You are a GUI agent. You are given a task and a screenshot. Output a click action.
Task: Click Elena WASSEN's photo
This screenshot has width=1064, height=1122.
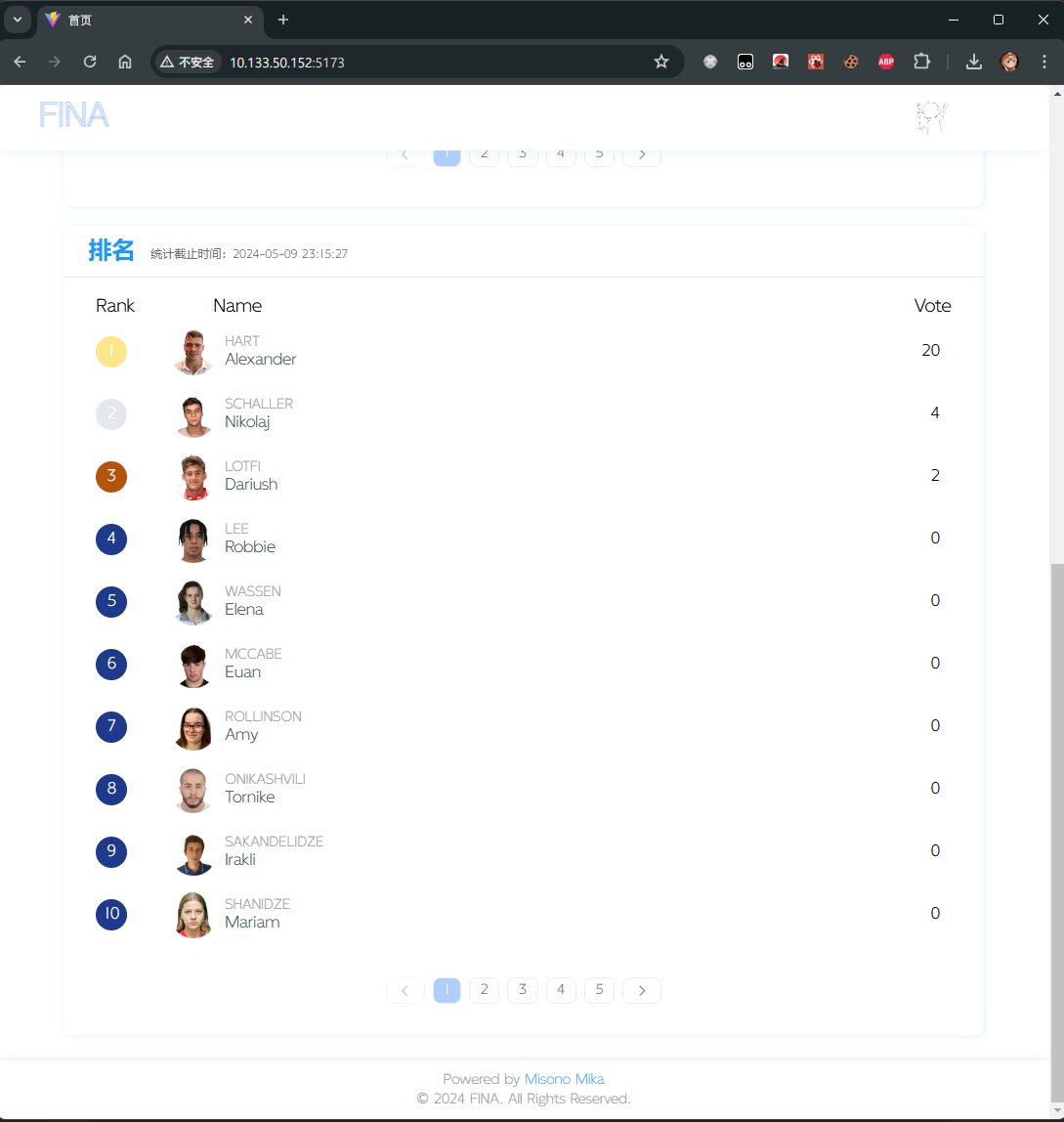(193, 602)
